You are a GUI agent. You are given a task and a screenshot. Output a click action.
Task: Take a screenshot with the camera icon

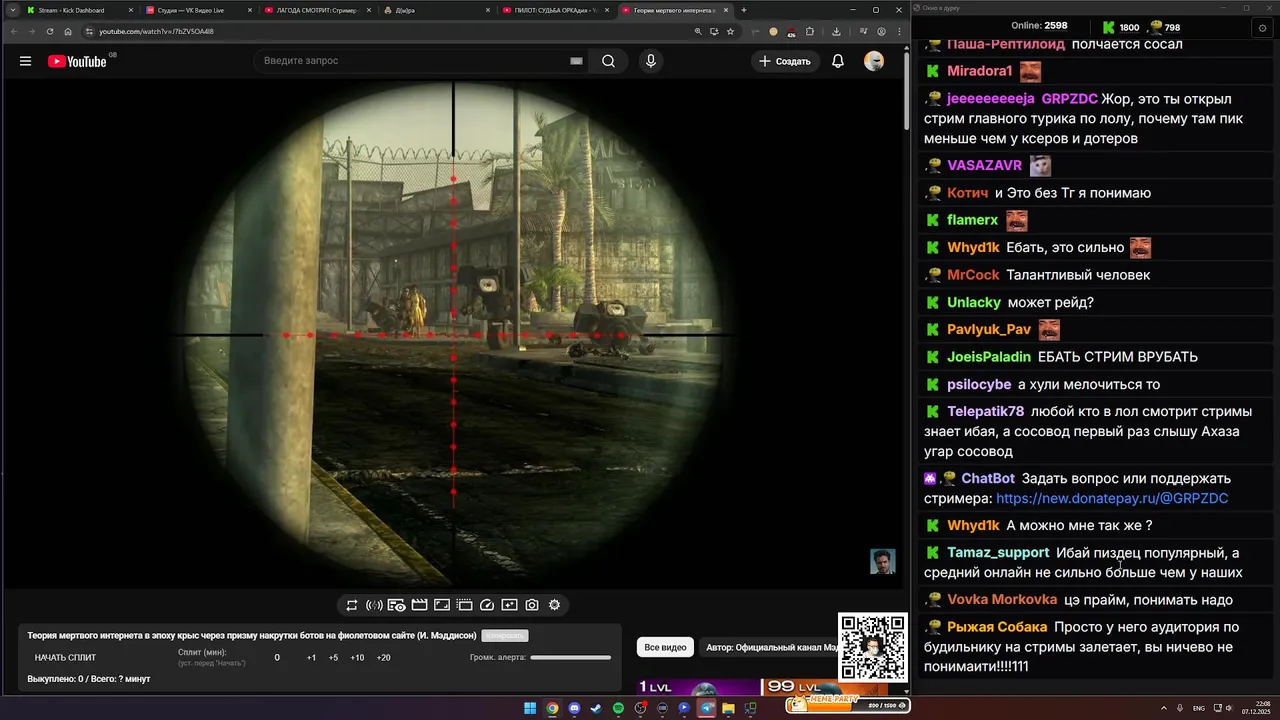532,605
